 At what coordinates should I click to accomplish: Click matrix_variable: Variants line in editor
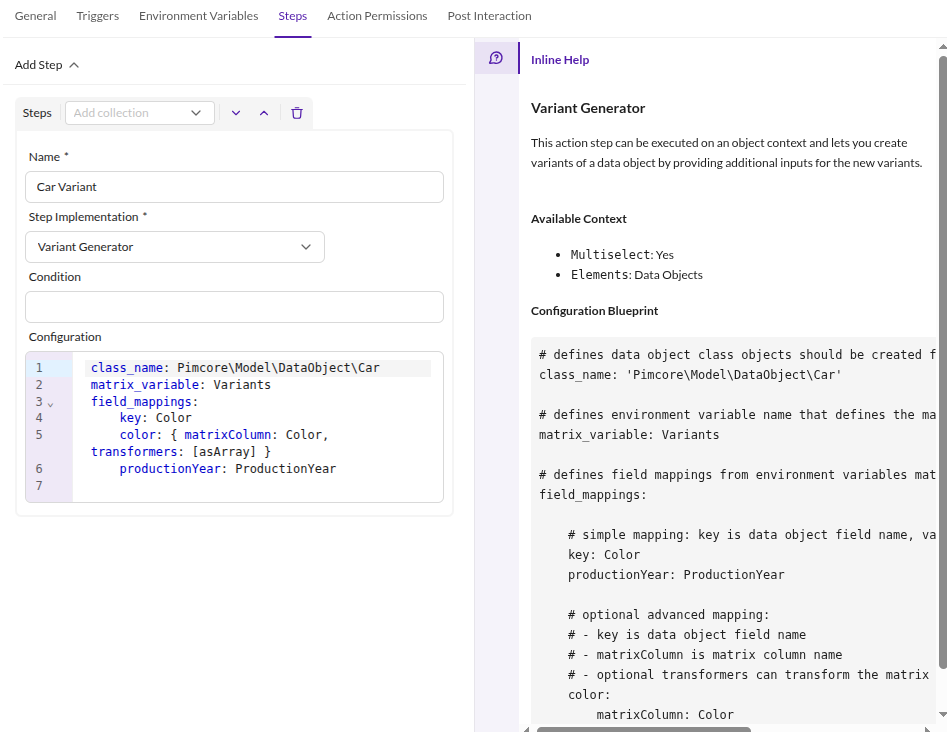click(181, 385)
